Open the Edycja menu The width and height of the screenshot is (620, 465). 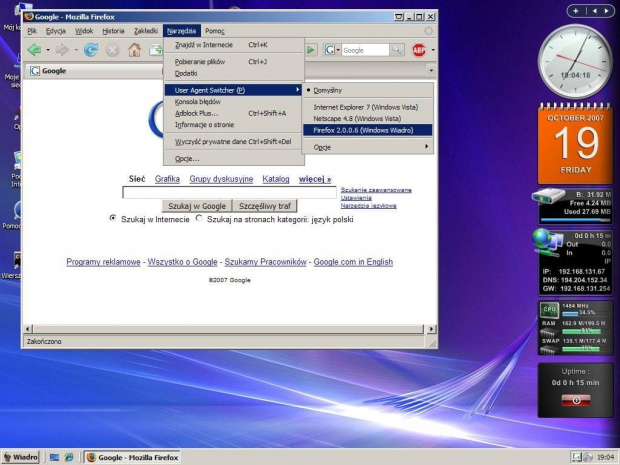tap(56, 31)
